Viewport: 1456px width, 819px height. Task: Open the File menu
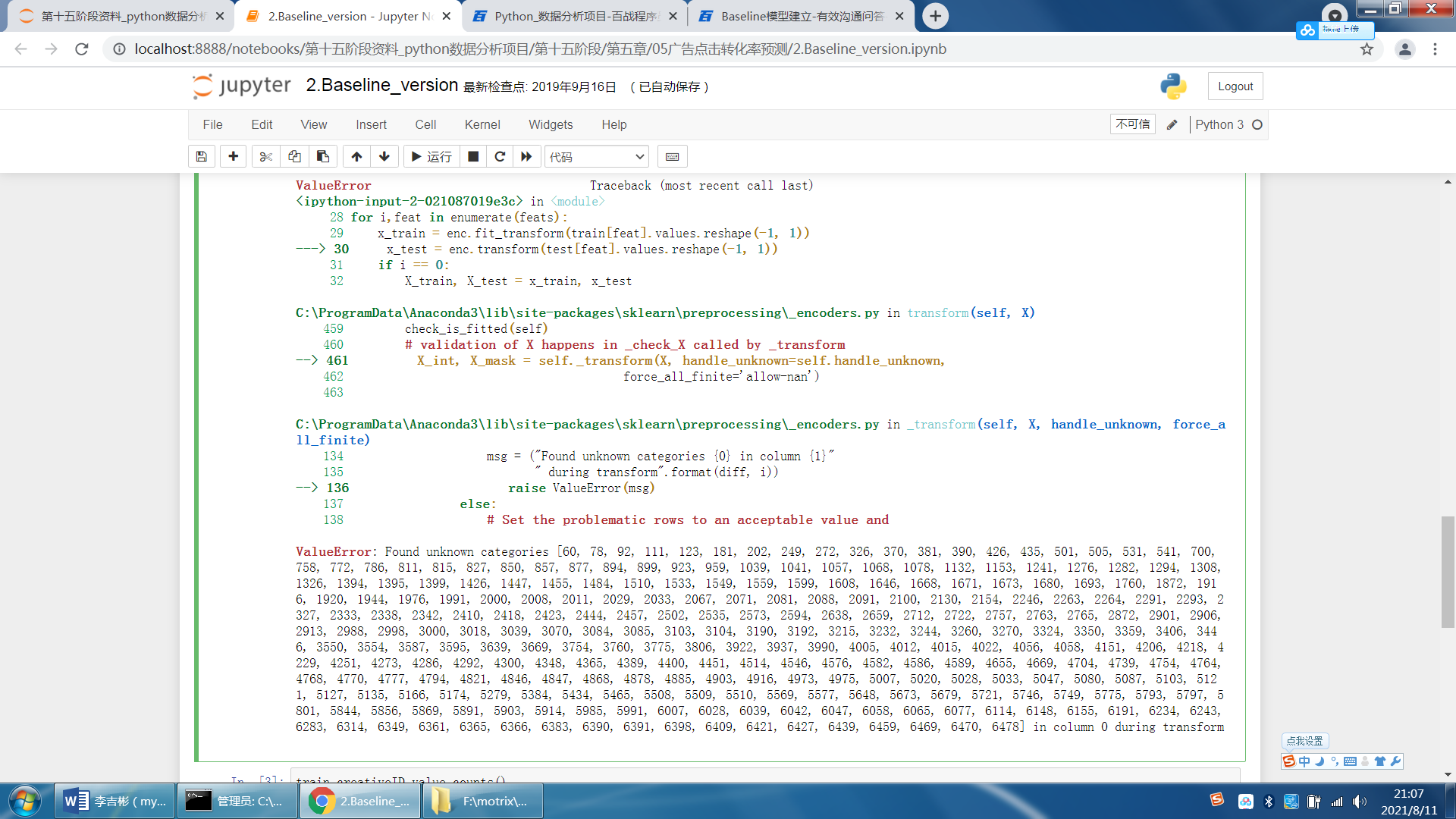[212, 125]
